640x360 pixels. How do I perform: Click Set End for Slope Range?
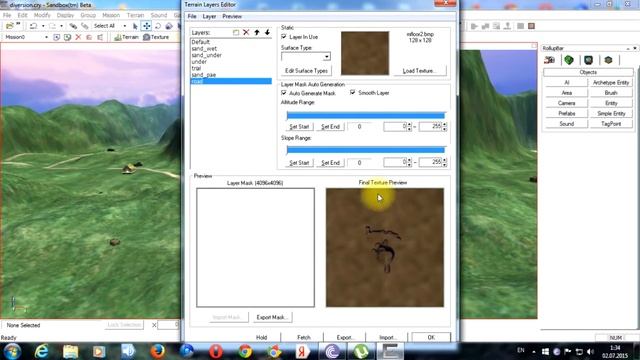pos(330,162)
